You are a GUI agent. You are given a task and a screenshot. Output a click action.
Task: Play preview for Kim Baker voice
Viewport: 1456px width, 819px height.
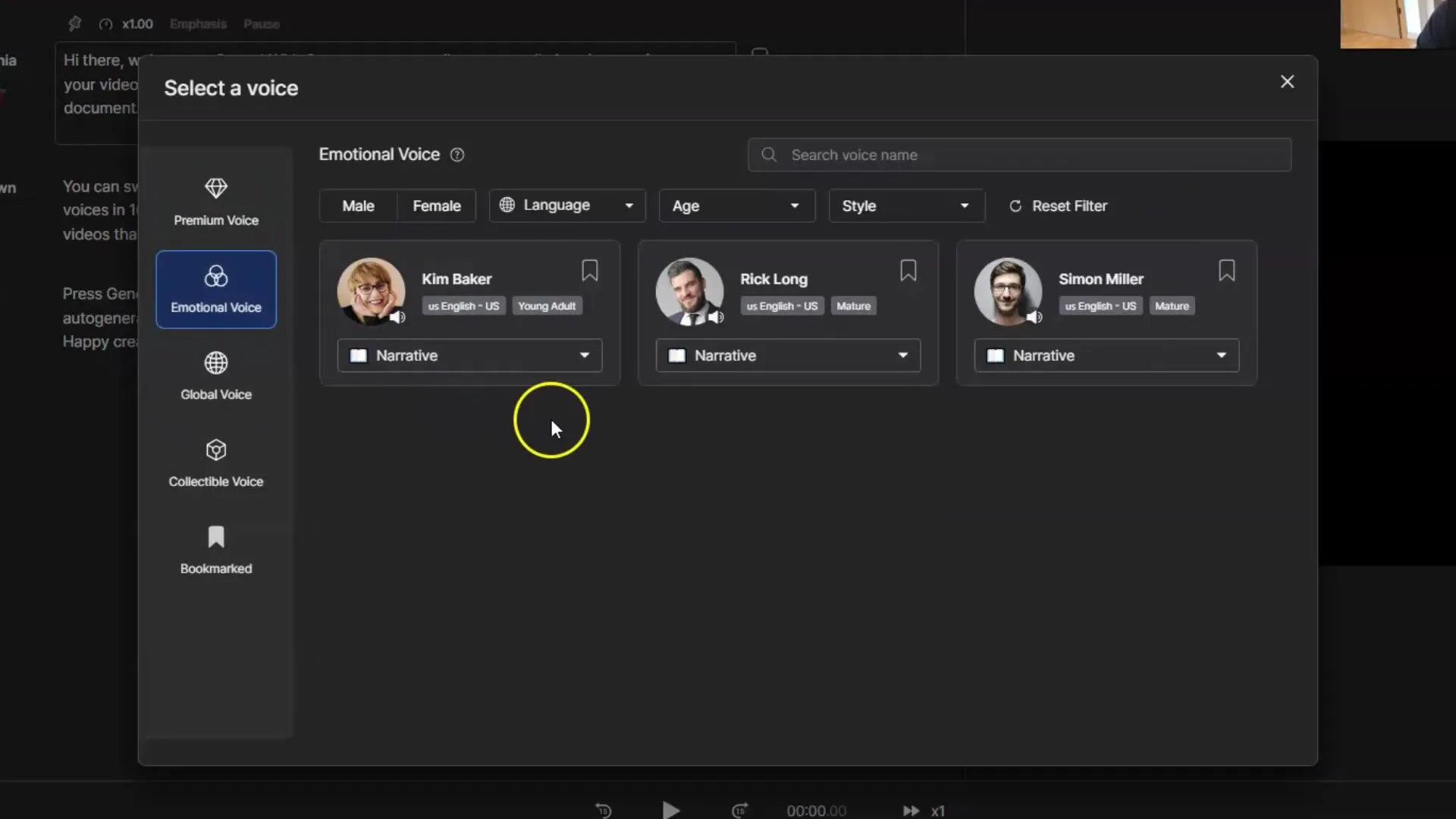coord(398,316)
